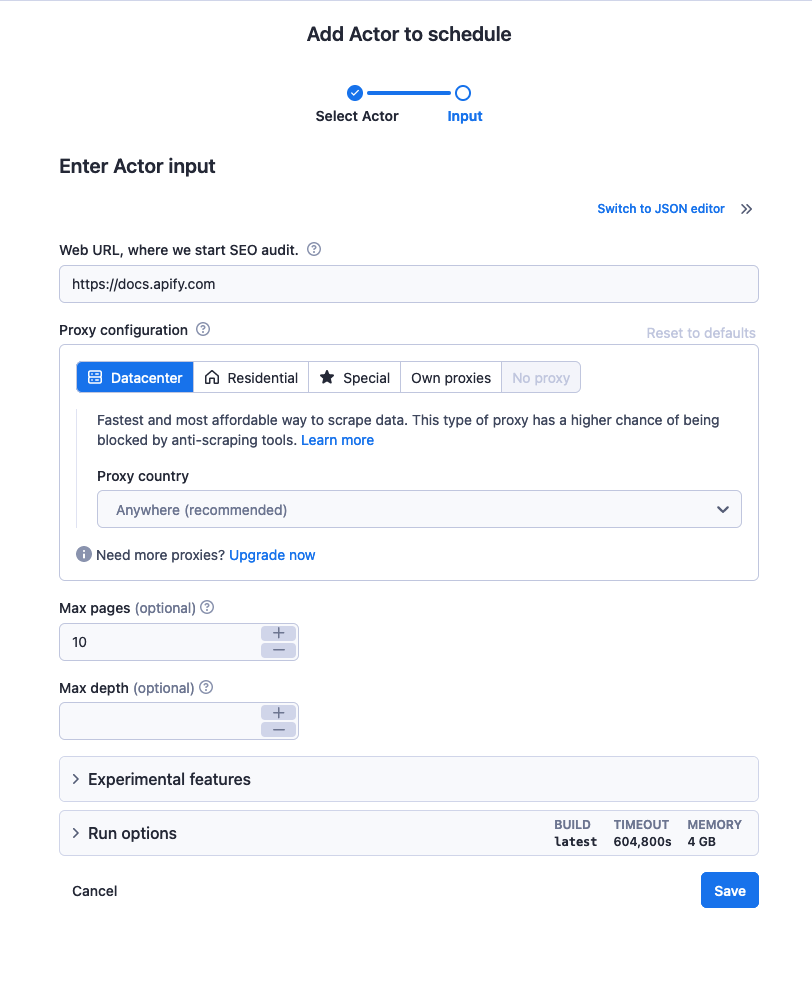Increase Max pages with plus stepper

(x=279, y=633)
